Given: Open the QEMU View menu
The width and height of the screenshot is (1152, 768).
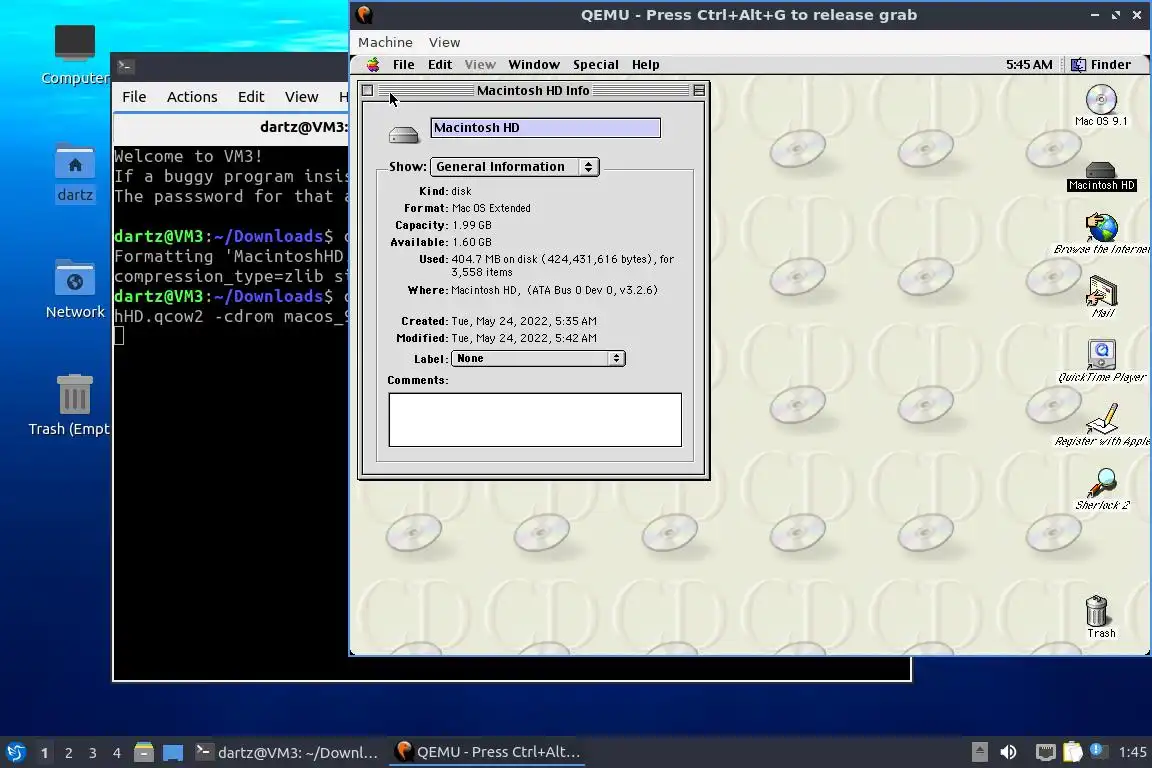Looking at the screenshot, I should pyautogui.click(x=444, y=43).
